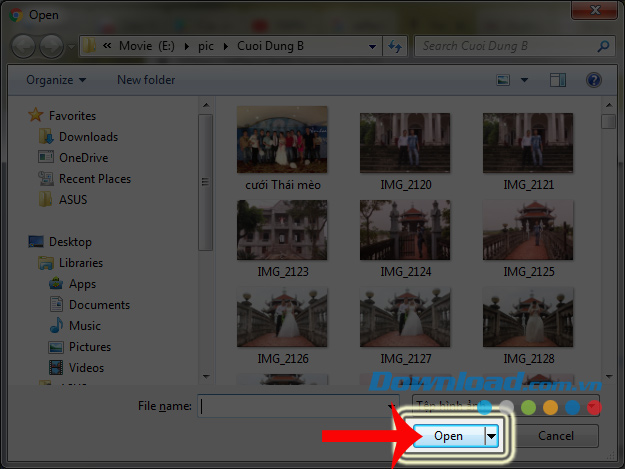Image resolution: width=625 pixels, height=469 pixels.
Task: Open recent locations dropdown beside navigation arrows
Action: [72, 47]
